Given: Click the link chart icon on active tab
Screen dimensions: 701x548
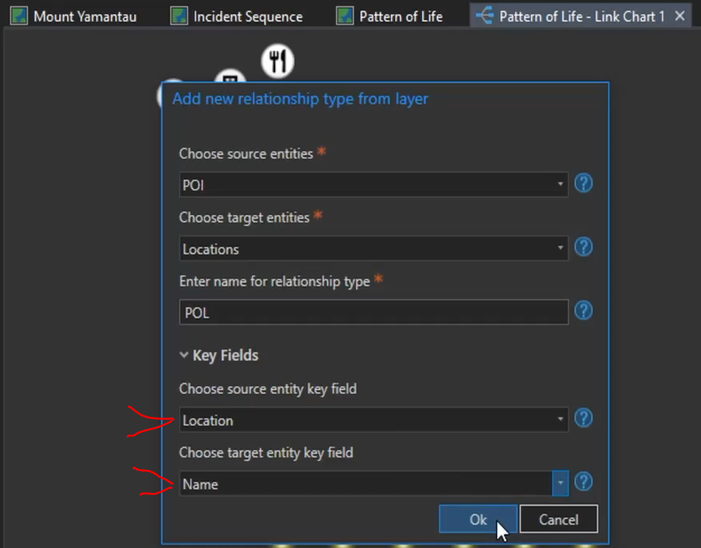Looking at the screenshot, I should click(485, 17).
